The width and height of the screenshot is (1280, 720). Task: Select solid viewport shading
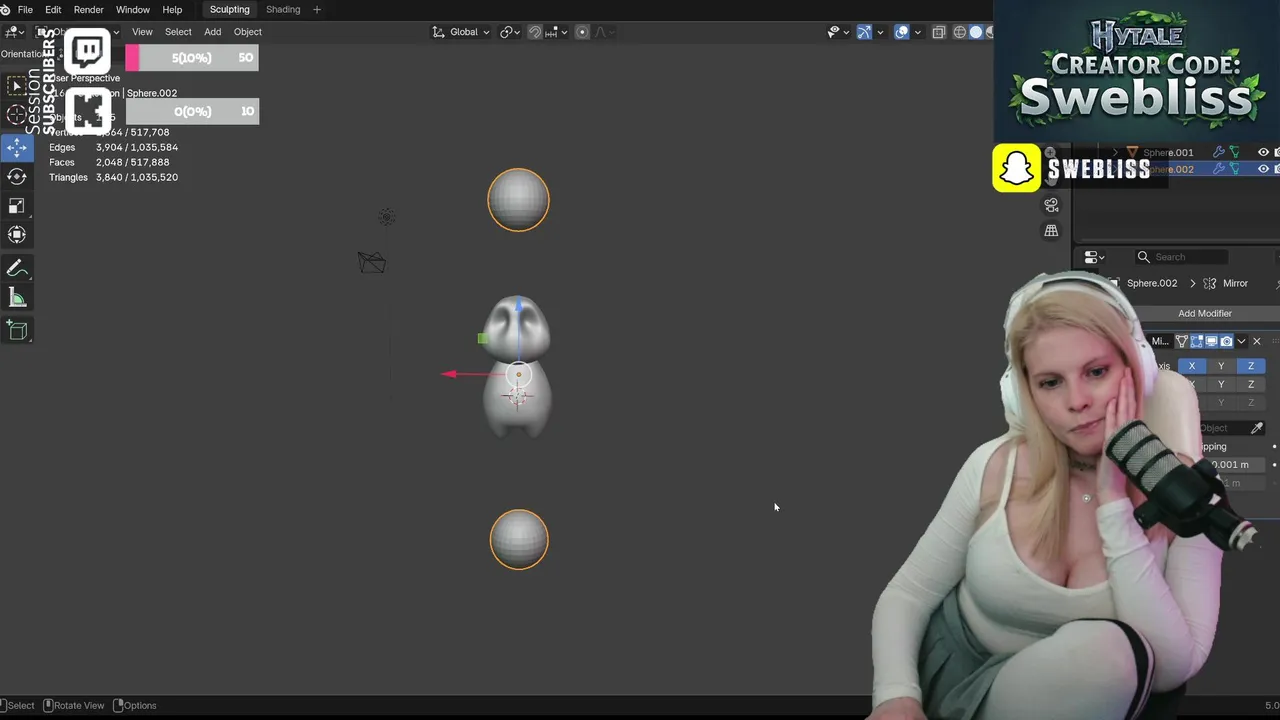click(976, 32)
